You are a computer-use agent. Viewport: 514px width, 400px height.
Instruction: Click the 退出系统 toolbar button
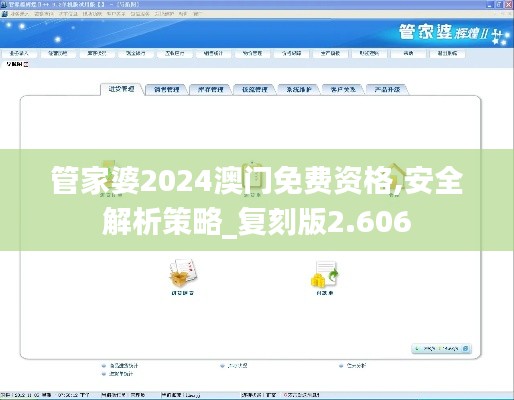(x=447, y=53)
